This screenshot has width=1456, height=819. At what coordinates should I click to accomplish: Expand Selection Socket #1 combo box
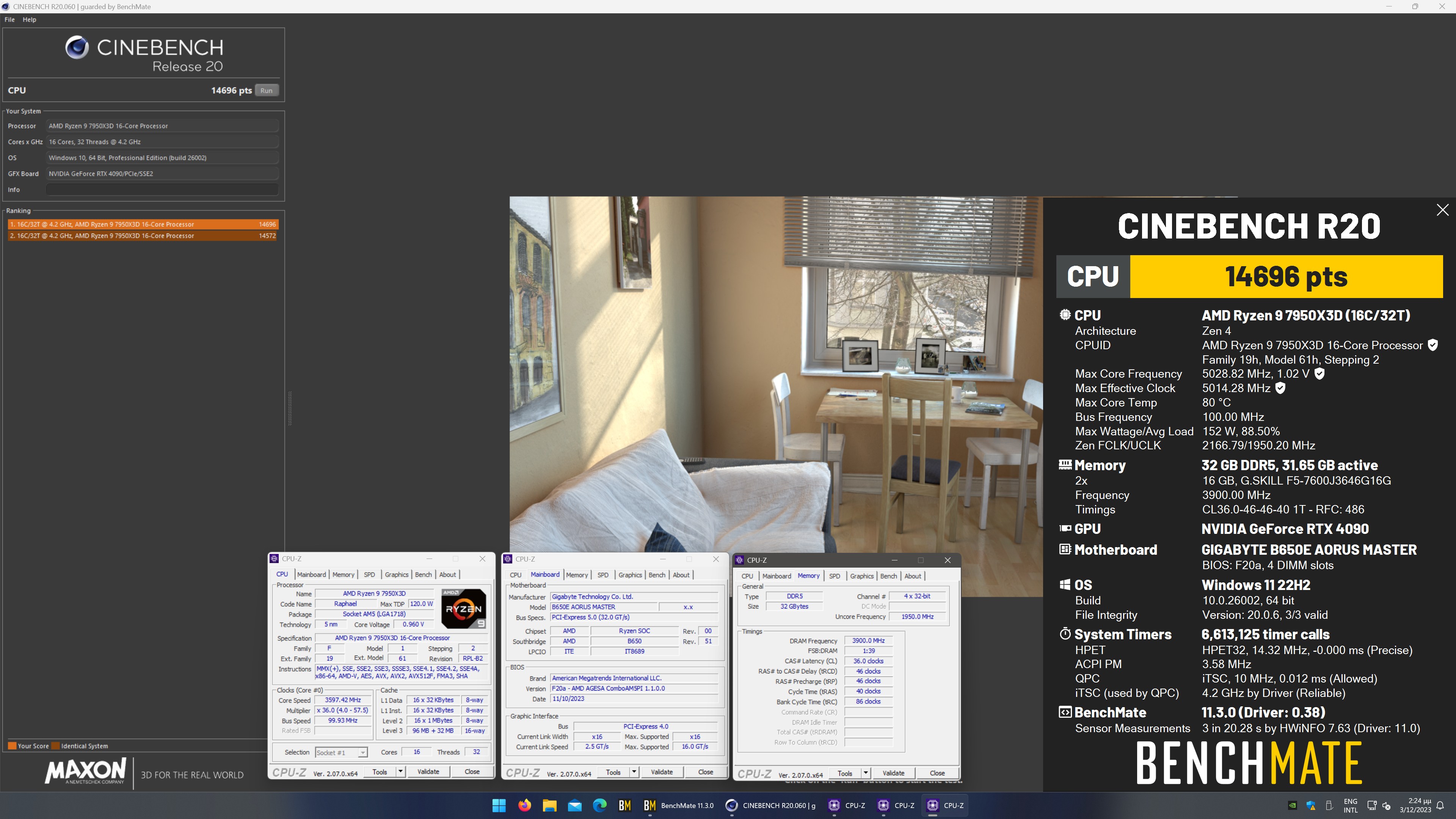point(341,752)
